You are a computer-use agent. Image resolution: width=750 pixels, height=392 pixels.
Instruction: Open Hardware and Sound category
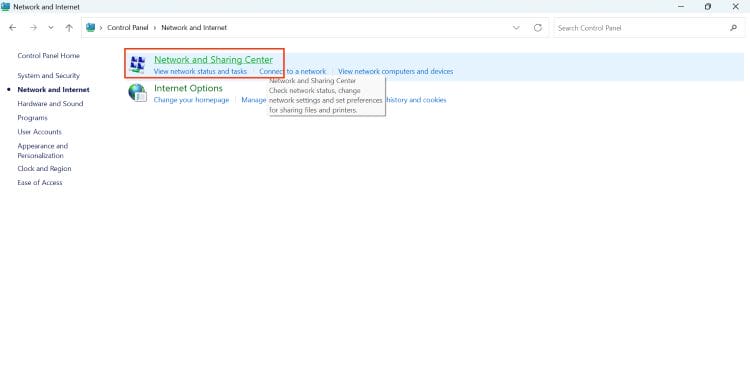tap(50, 103)
